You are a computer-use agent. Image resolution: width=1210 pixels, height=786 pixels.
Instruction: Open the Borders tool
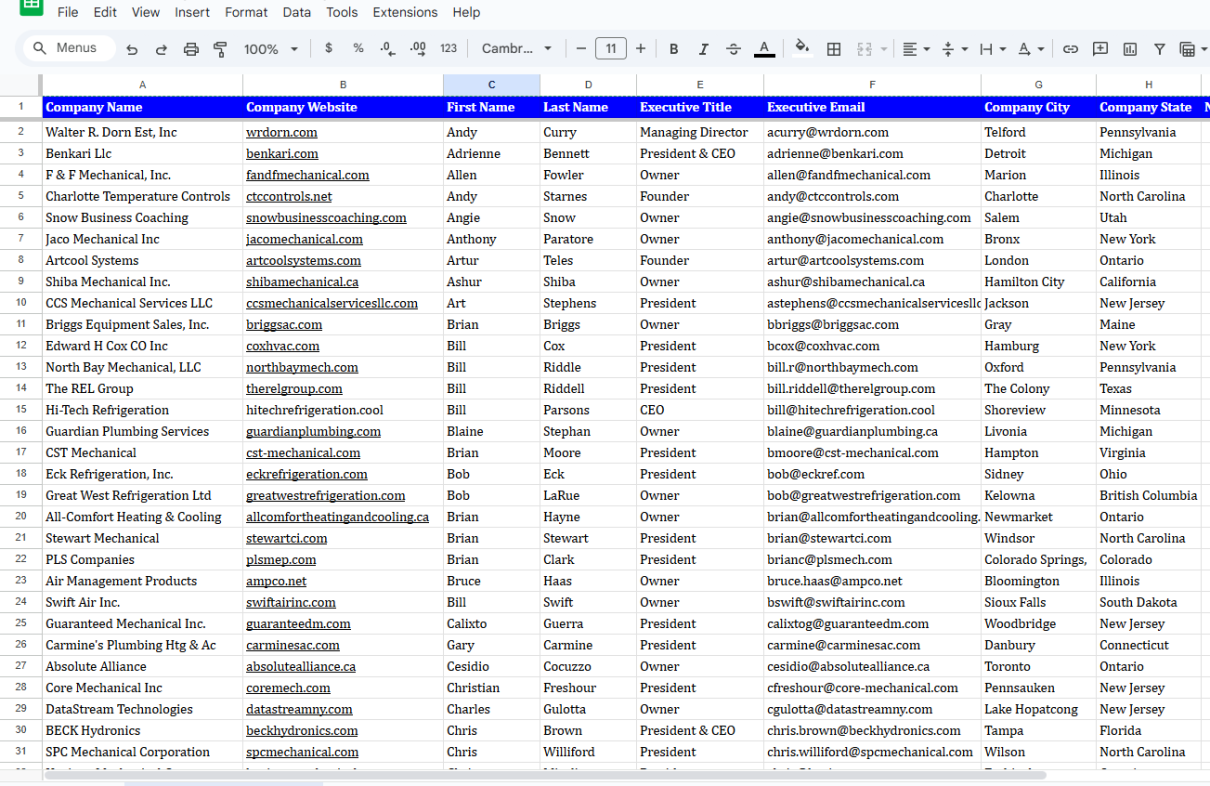pos(834,49)
